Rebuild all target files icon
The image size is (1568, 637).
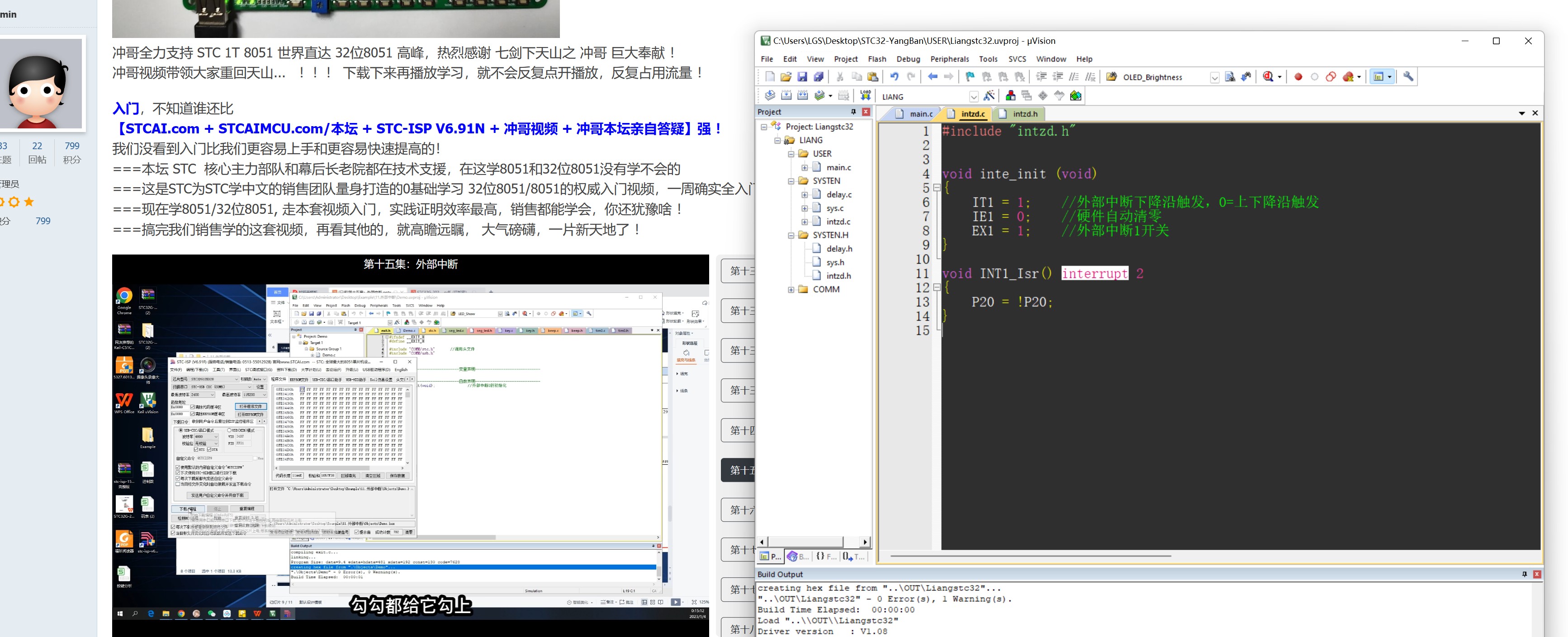(802, 95)
